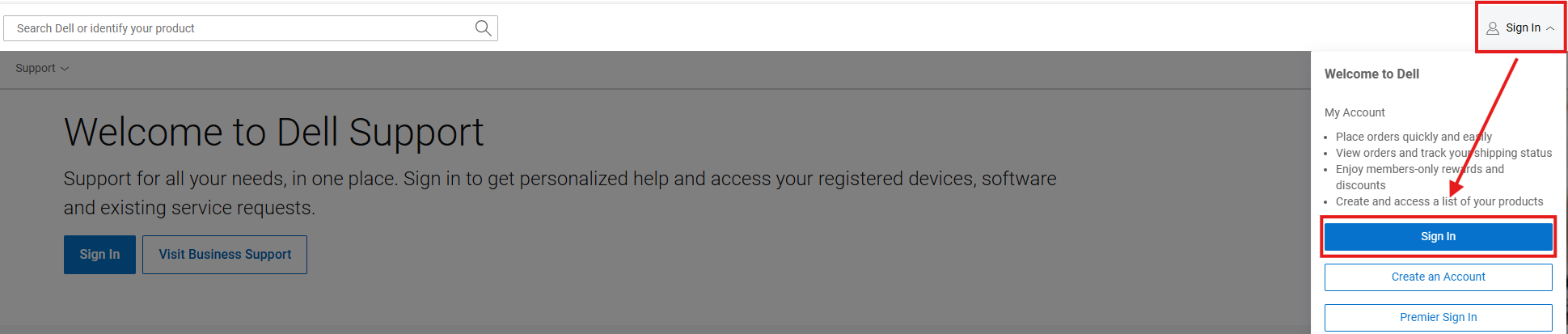This screenshot has height=334, width=1568.
Task: Click the magnifying glass search icon
Action: pyautogui.click(x=483, y=28)
